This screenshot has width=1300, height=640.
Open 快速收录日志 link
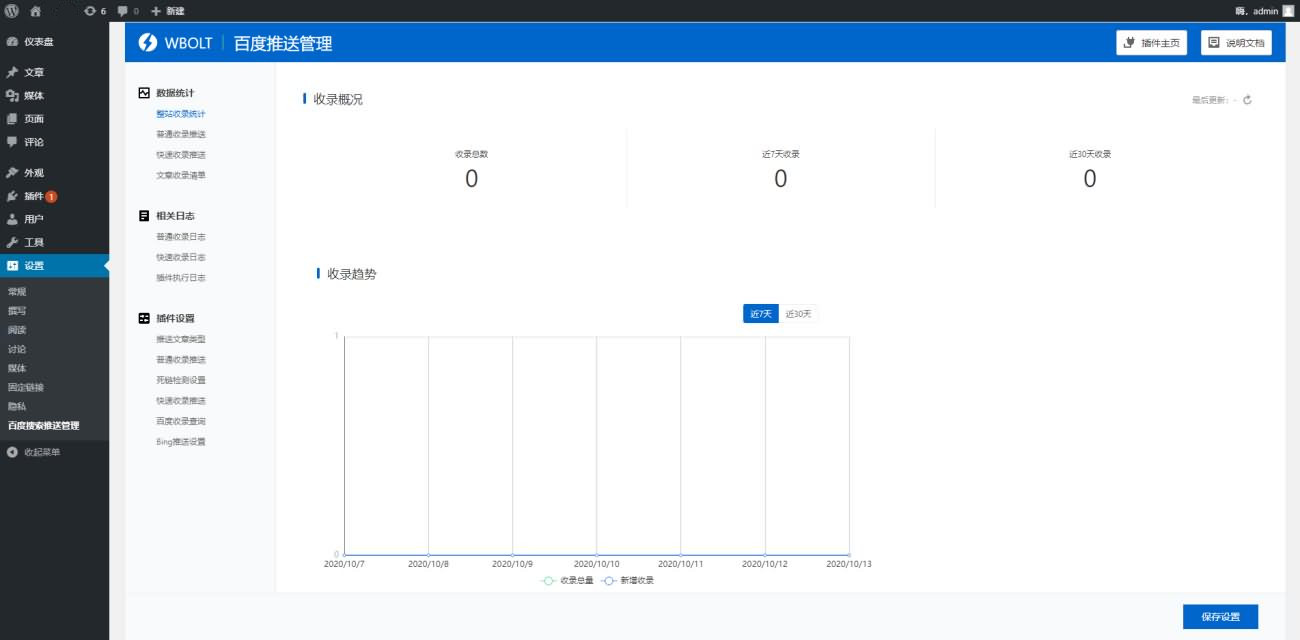[x=181, y=257]
